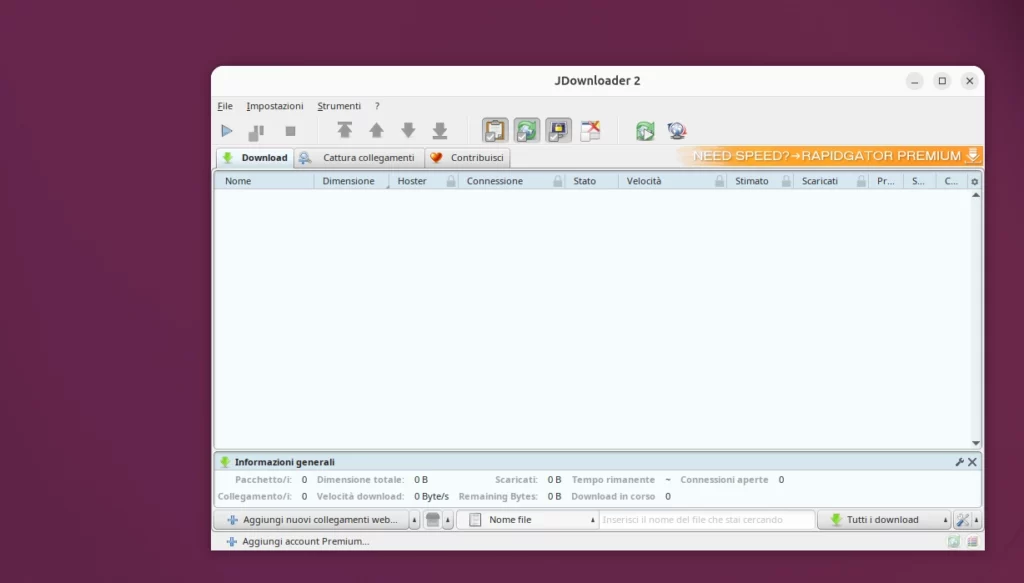Click Aggiungi nuovi collegamenti web button
Screen dimensions: 1024x583
pyautogui.click(x=312, y=520)
